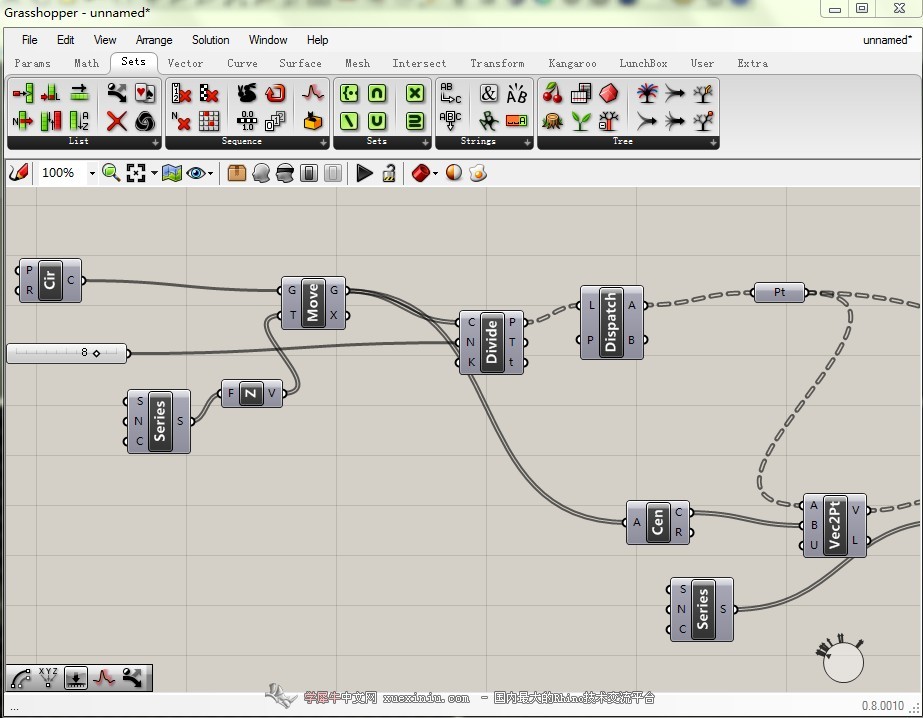The height and width of the screenshot is (718, 923).
Task: Click the fried egg icon in toolbar
Action: [478, 173]
